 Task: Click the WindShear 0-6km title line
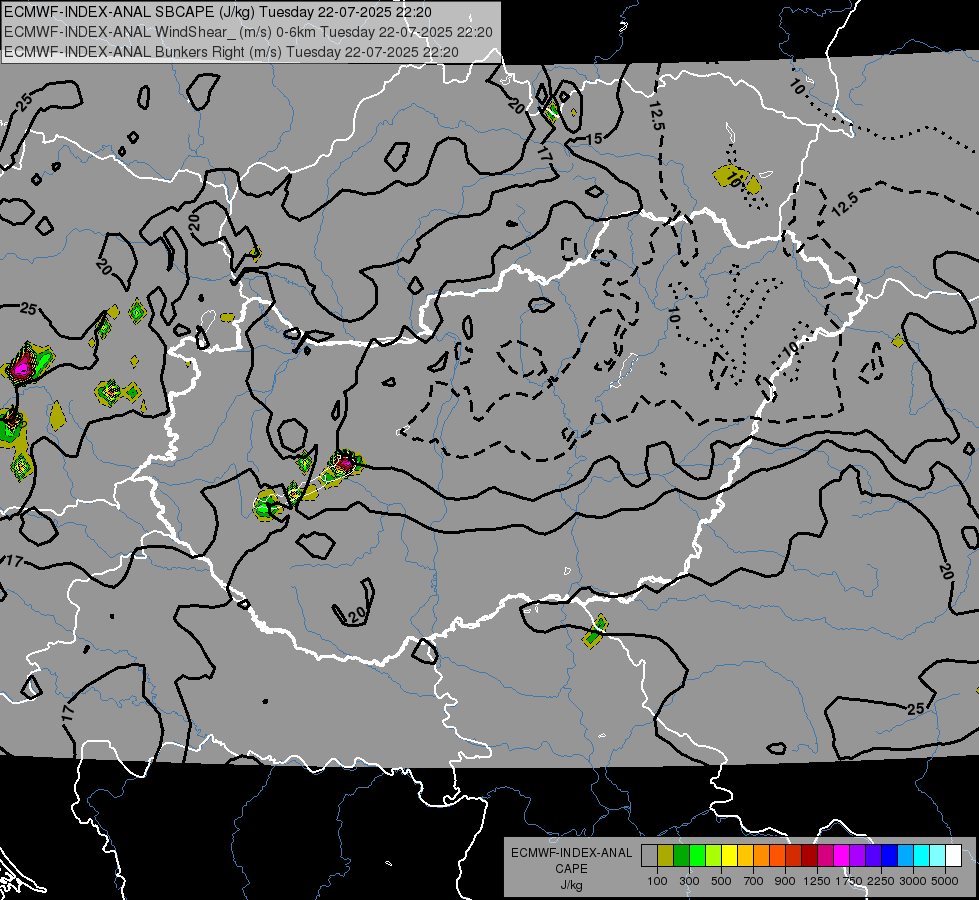click(x=248, y=32)
